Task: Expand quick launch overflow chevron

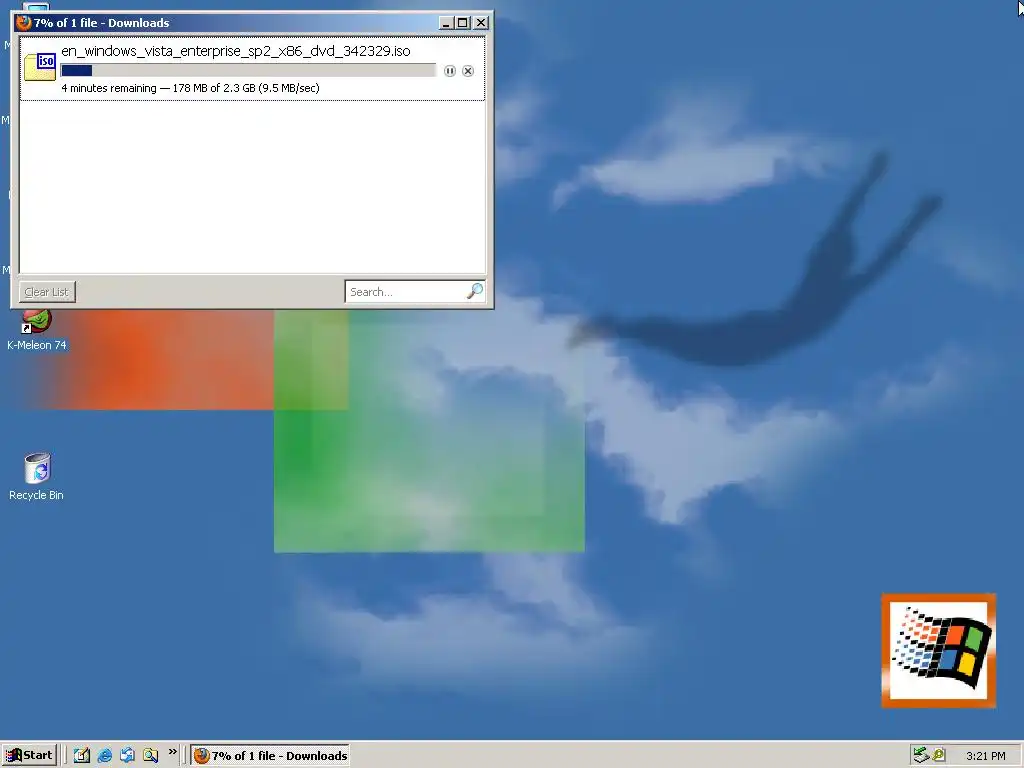Action: (x=172, y=752)
